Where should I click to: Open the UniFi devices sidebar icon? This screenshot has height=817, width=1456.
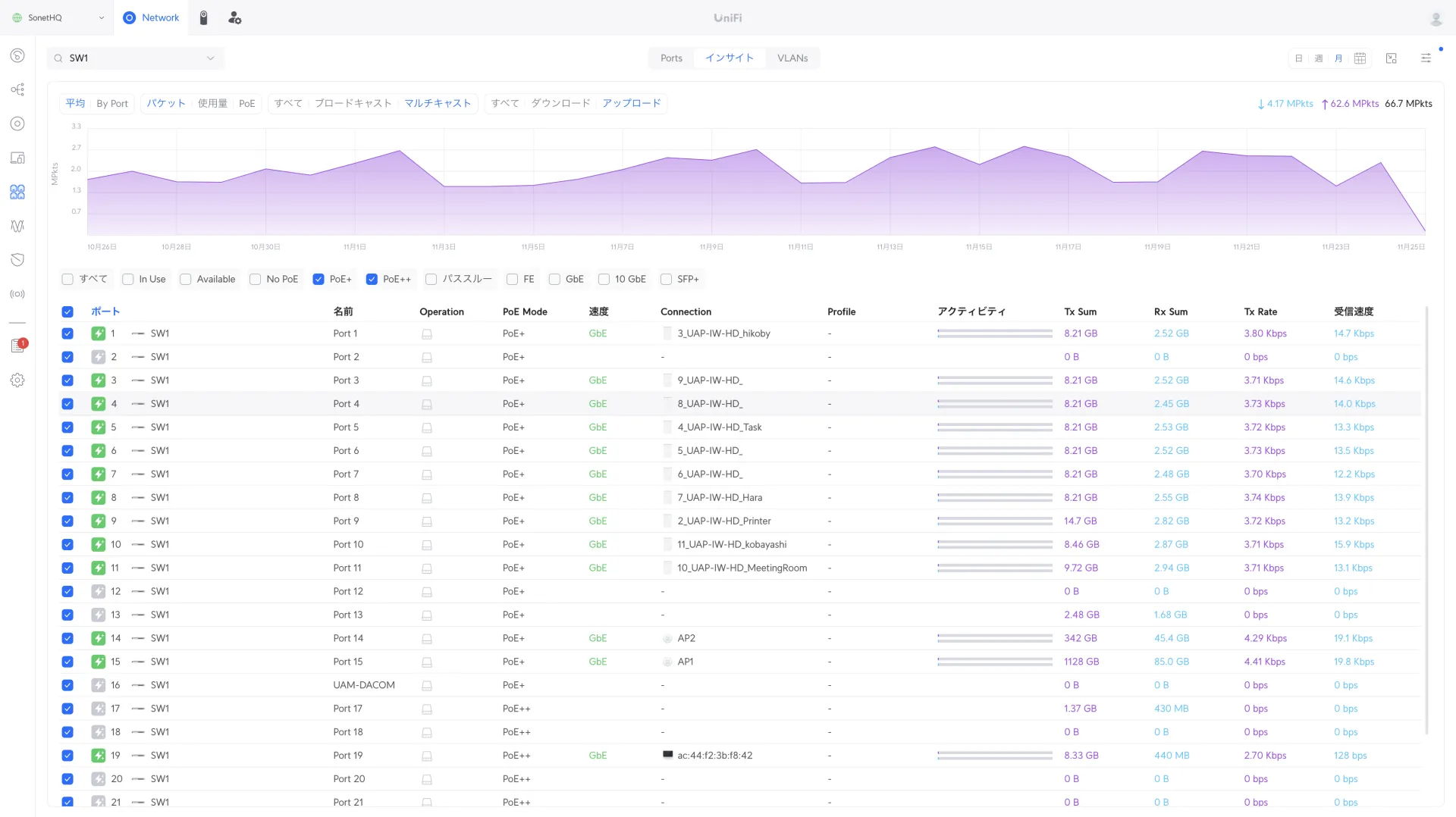[x=17, y=124]
